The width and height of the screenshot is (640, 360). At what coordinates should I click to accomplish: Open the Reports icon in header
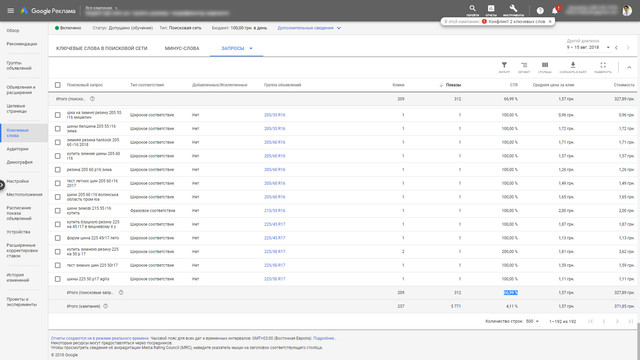coord(491,9)
